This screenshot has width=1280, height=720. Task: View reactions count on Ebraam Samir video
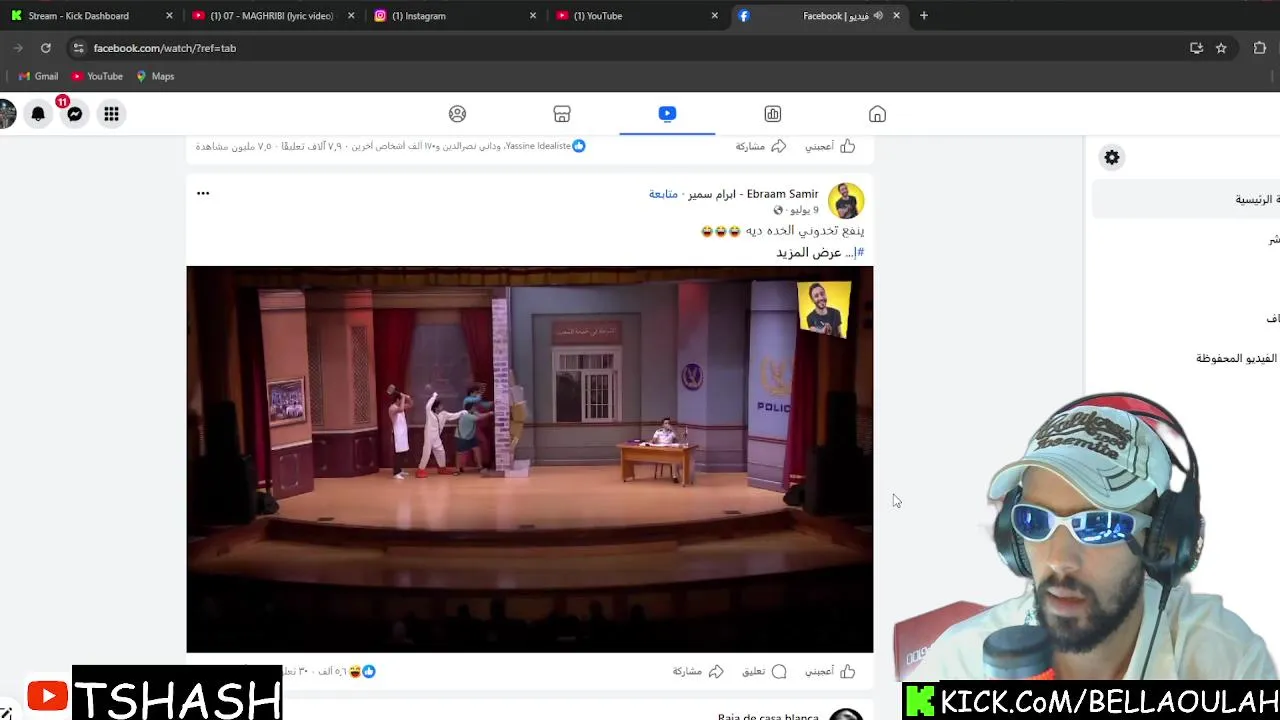point(346,671)
